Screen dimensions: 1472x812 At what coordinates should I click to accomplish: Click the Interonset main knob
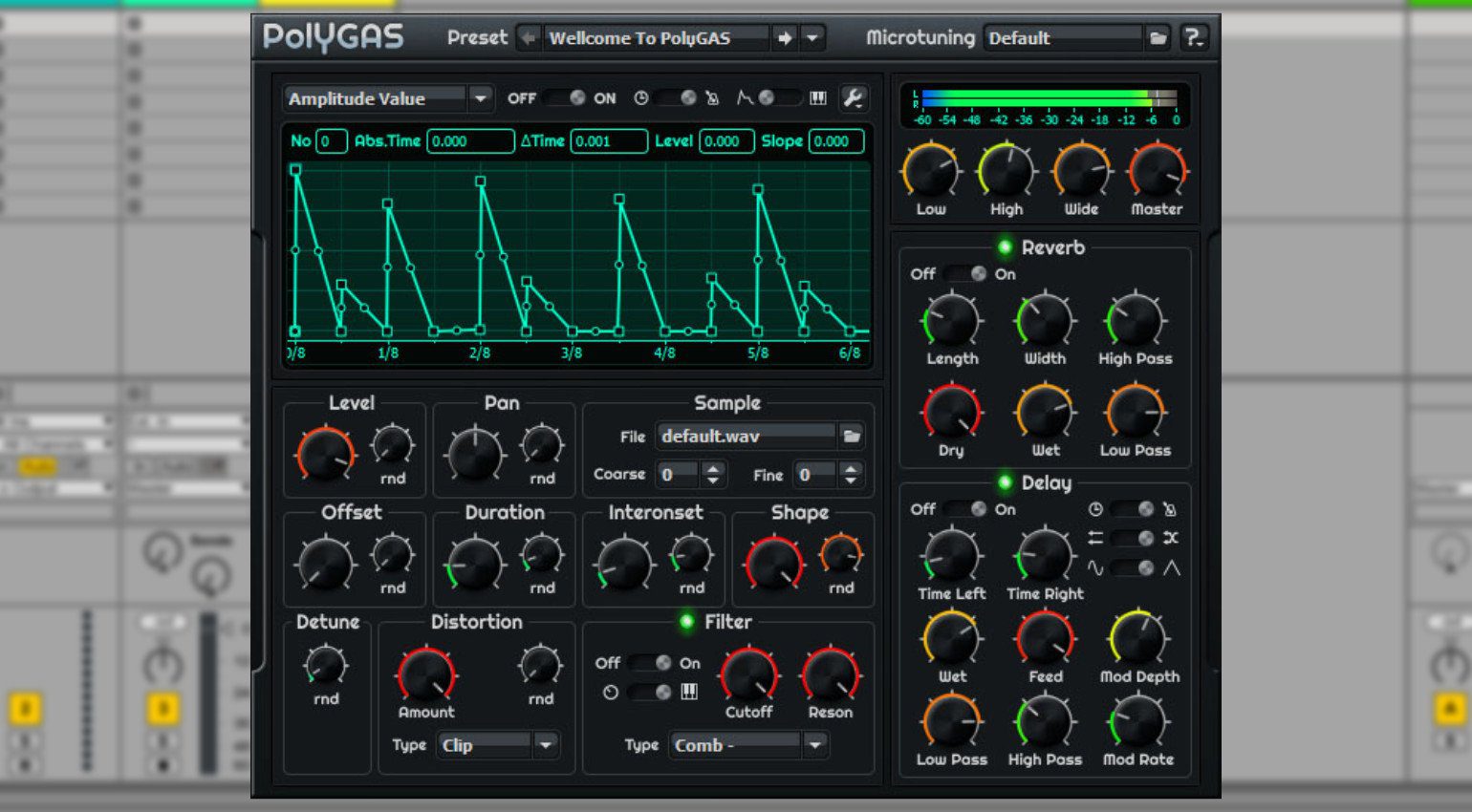(x=624, y=564)
